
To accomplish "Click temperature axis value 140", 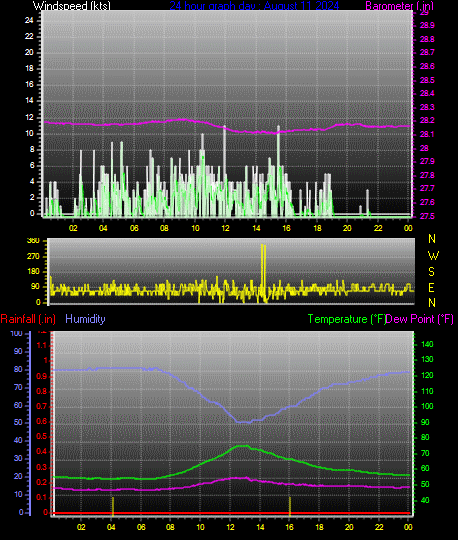I will click(427, 344).
